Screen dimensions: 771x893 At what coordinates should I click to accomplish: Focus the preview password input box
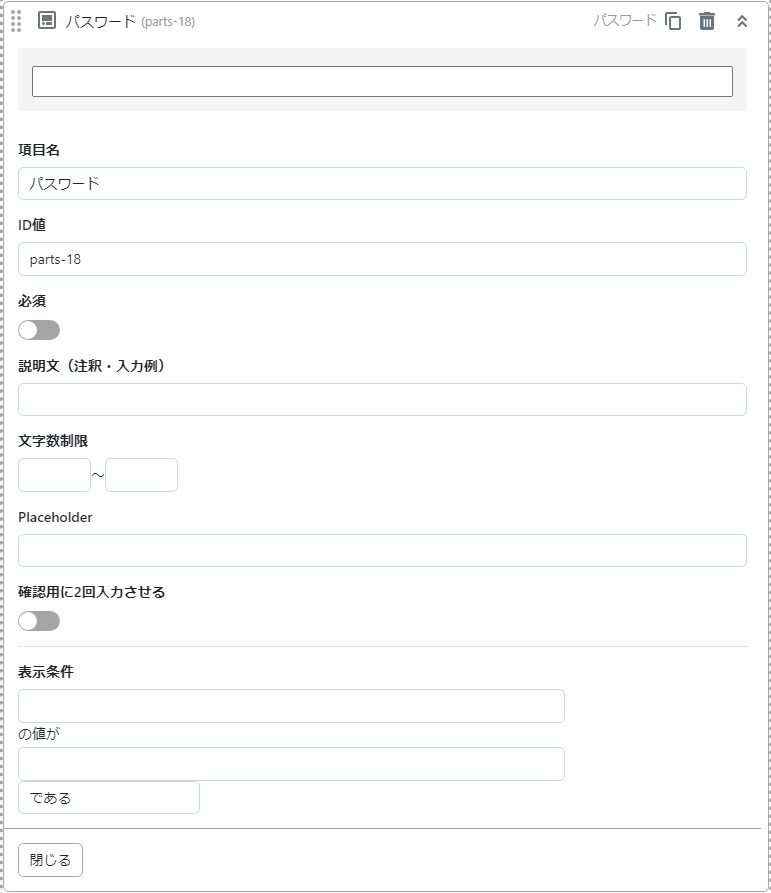tap(382, 82)
